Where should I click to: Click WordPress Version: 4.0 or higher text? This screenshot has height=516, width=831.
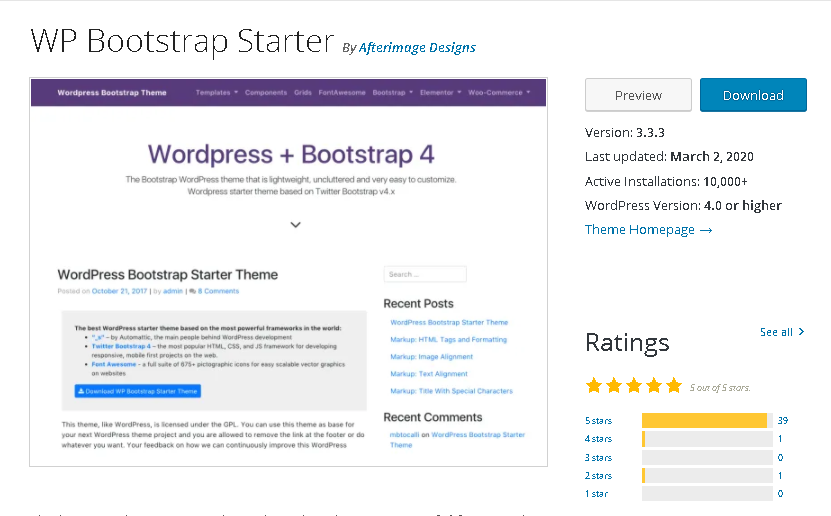683,206
